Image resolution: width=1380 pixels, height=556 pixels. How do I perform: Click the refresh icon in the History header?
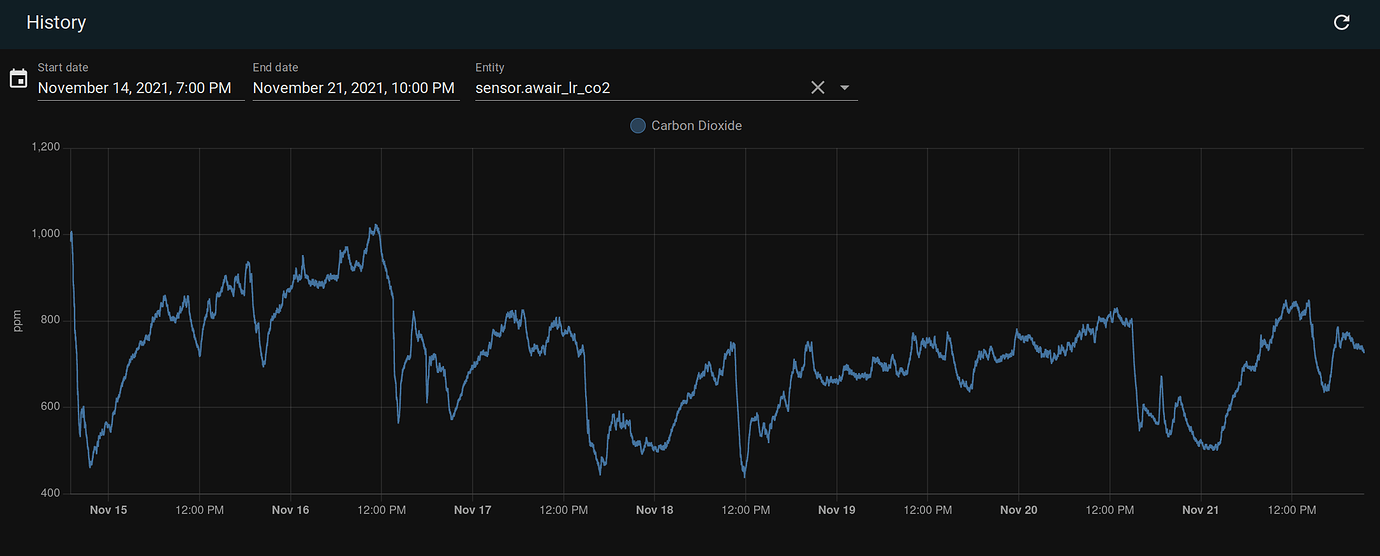pos(1342,23)
